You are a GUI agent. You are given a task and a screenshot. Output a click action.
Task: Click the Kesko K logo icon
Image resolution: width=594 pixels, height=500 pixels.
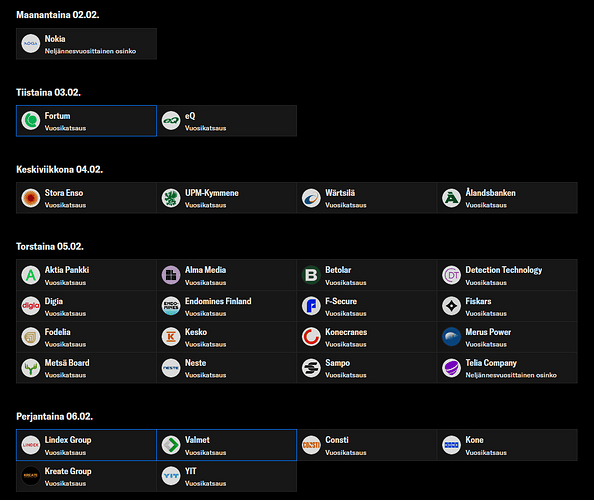point(171,337)
